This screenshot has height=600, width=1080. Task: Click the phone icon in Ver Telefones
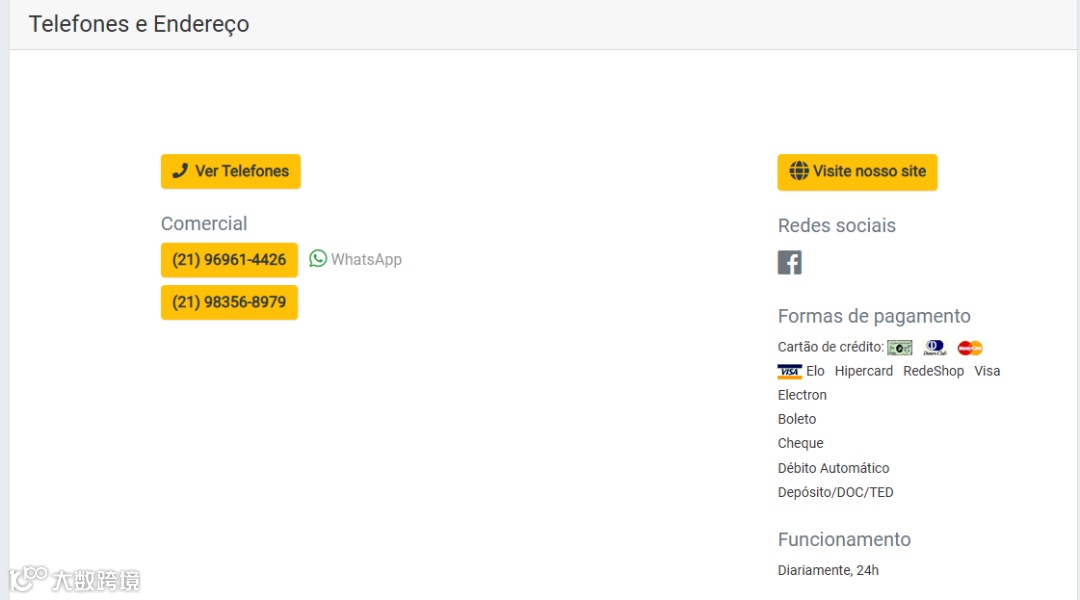pyautogui.click(x=180, y=171)
